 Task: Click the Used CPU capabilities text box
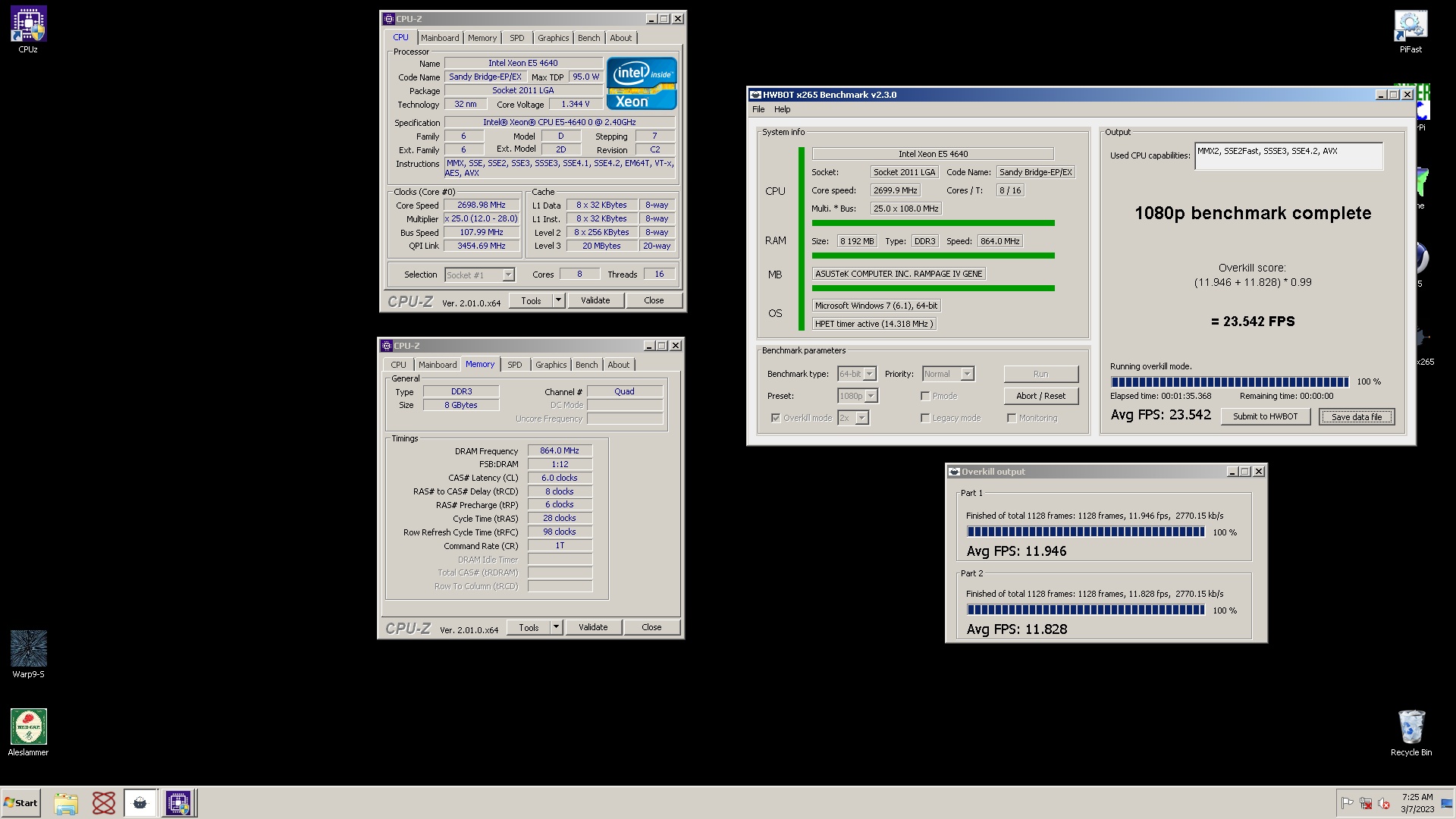pyautogui.click(x=1288, y=156)
